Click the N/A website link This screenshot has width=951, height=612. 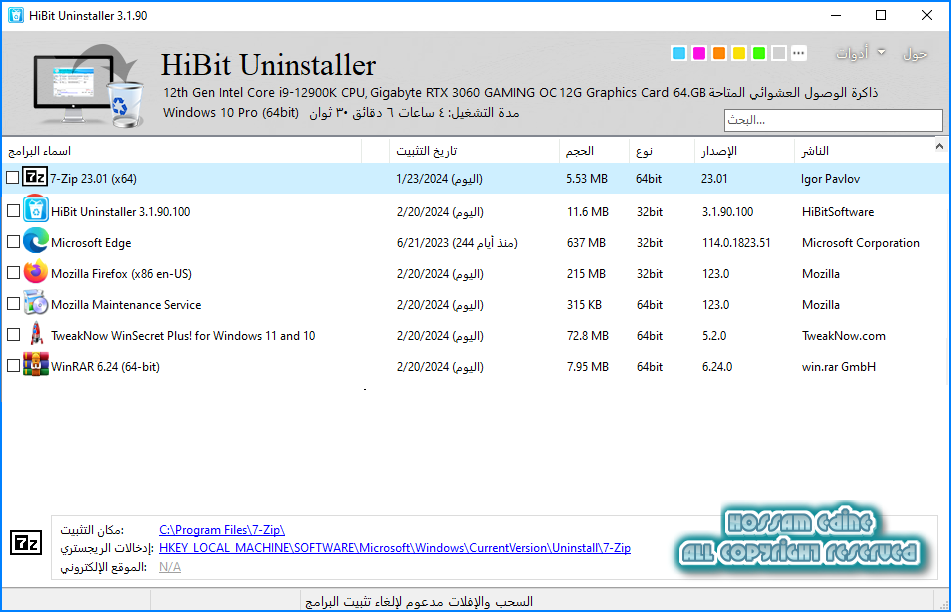[x=170, y=567]
